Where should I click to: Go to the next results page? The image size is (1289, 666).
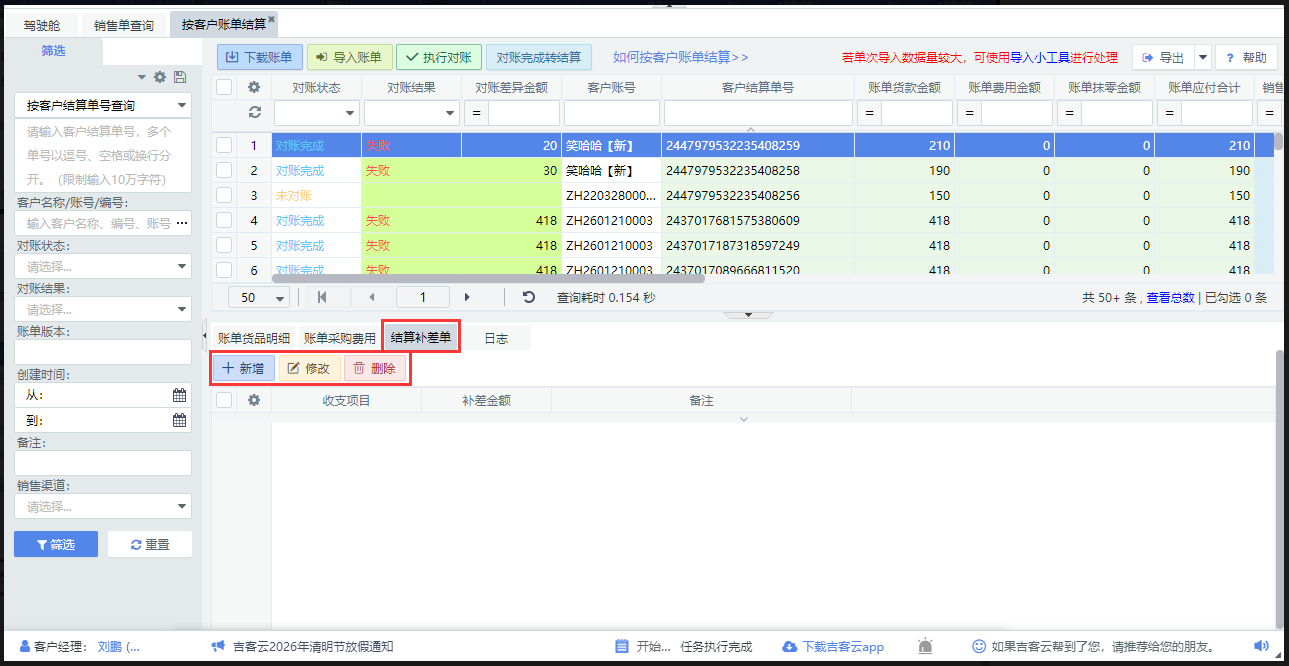click(x=467, y=297)
